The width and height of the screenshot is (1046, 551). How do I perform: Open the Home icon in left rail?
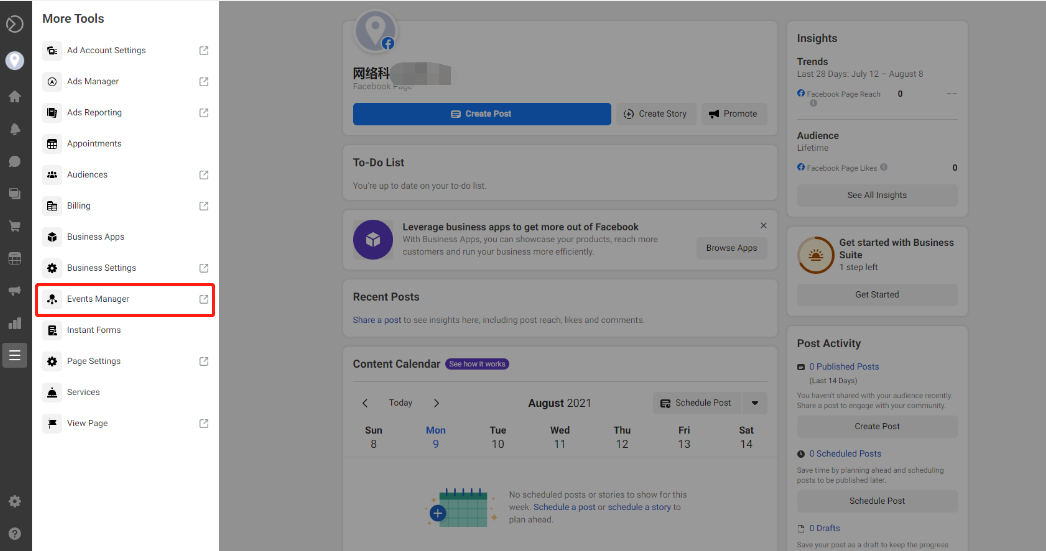pos(15,97)
